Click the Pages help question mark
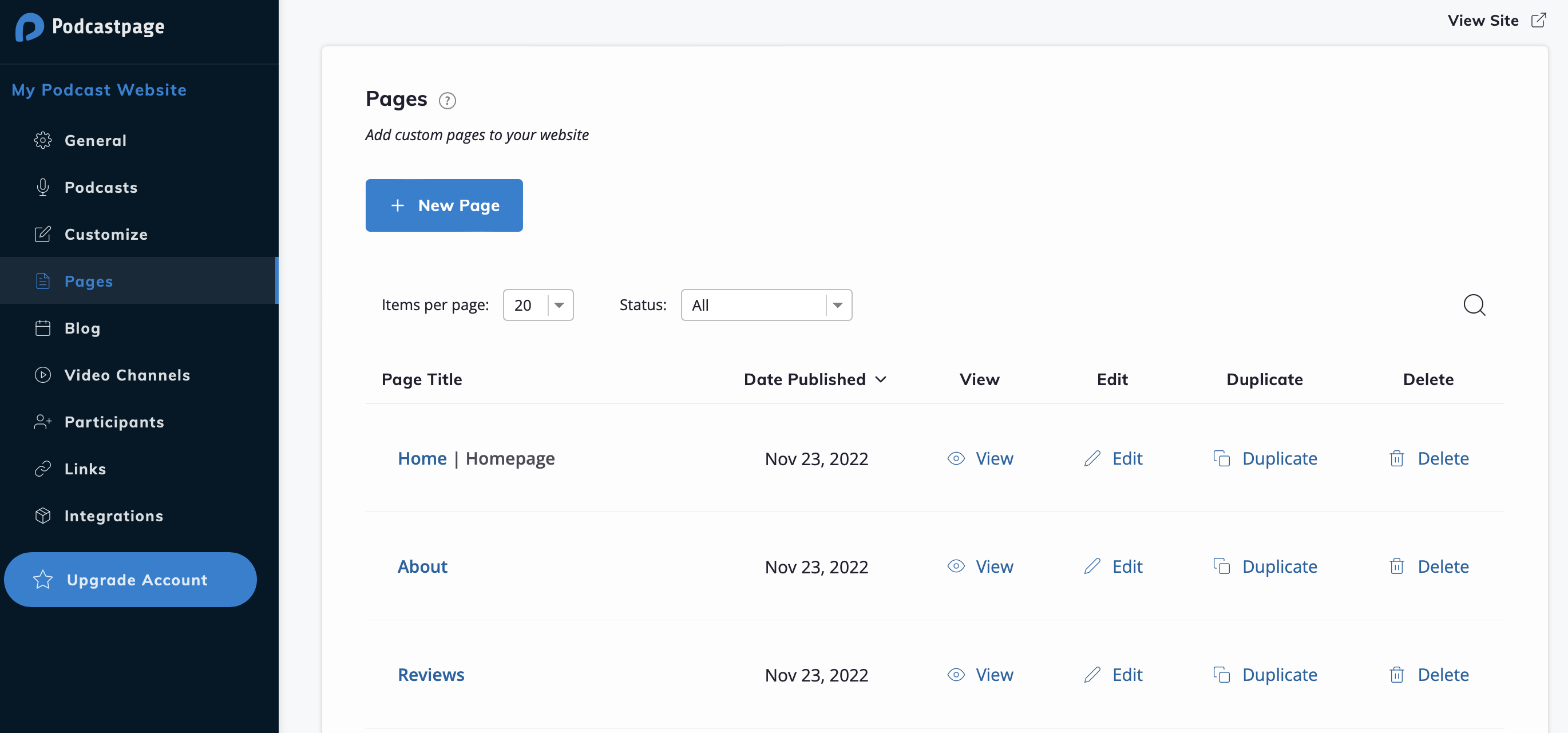 click(x=448, y=101)
